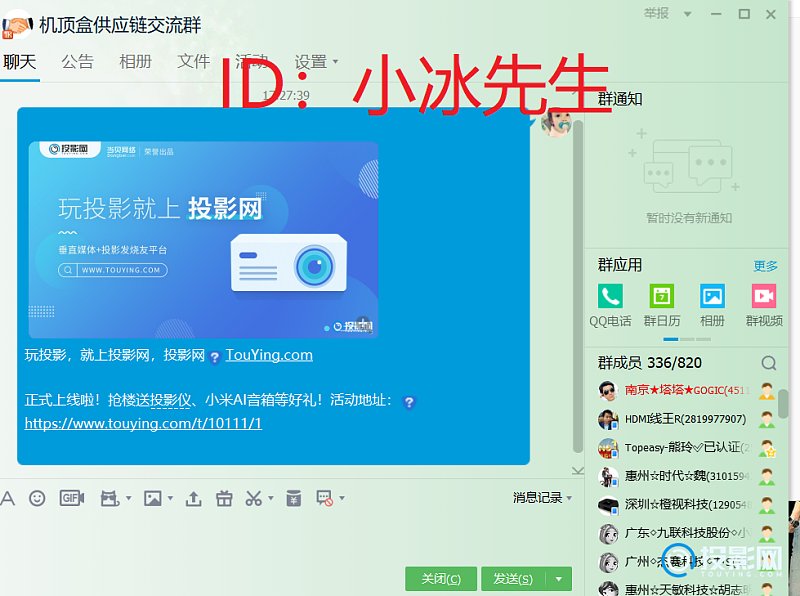Launch the 群视频 group video app

click(764, 296)
